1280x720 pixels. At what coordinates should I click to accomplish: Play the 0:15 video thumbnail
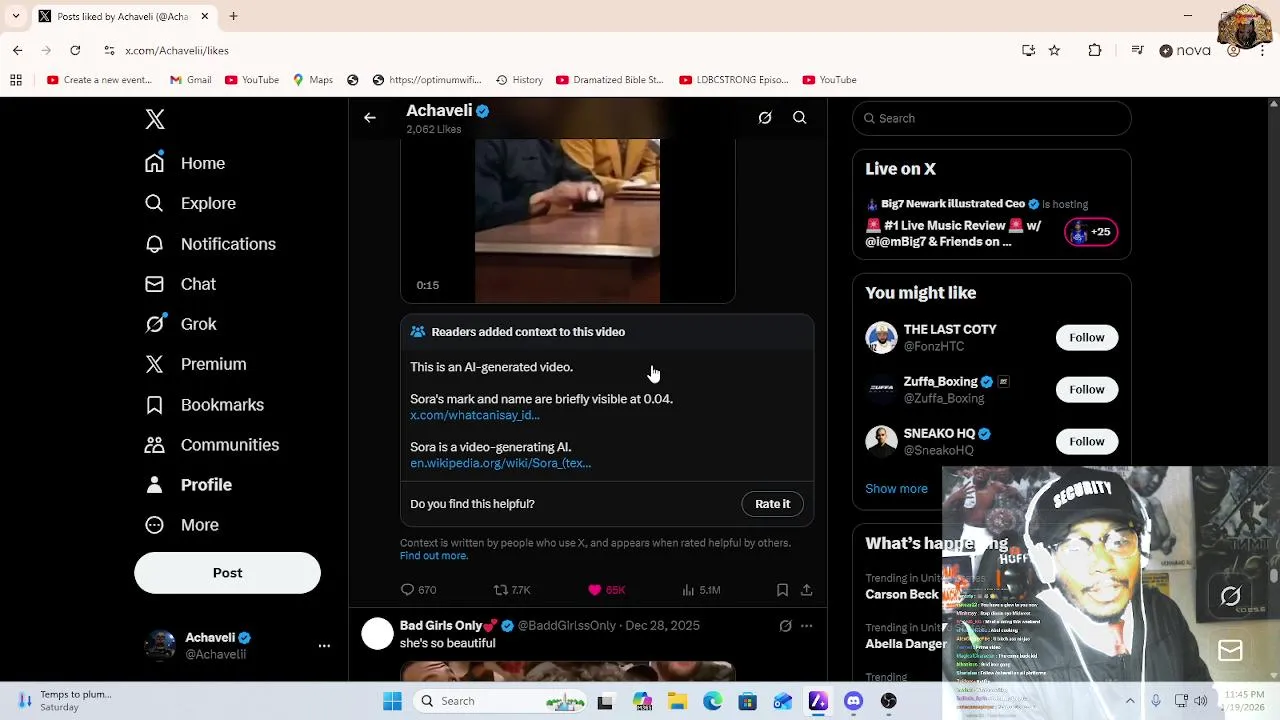click(567, 220)
